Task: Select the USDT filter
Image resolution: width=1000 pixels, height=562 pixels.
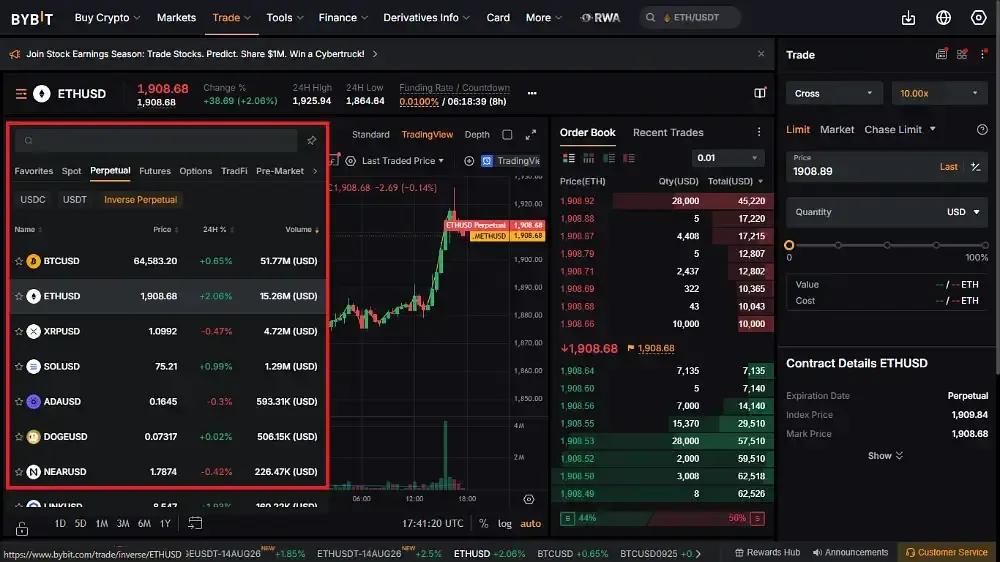Action: point(75,200)
